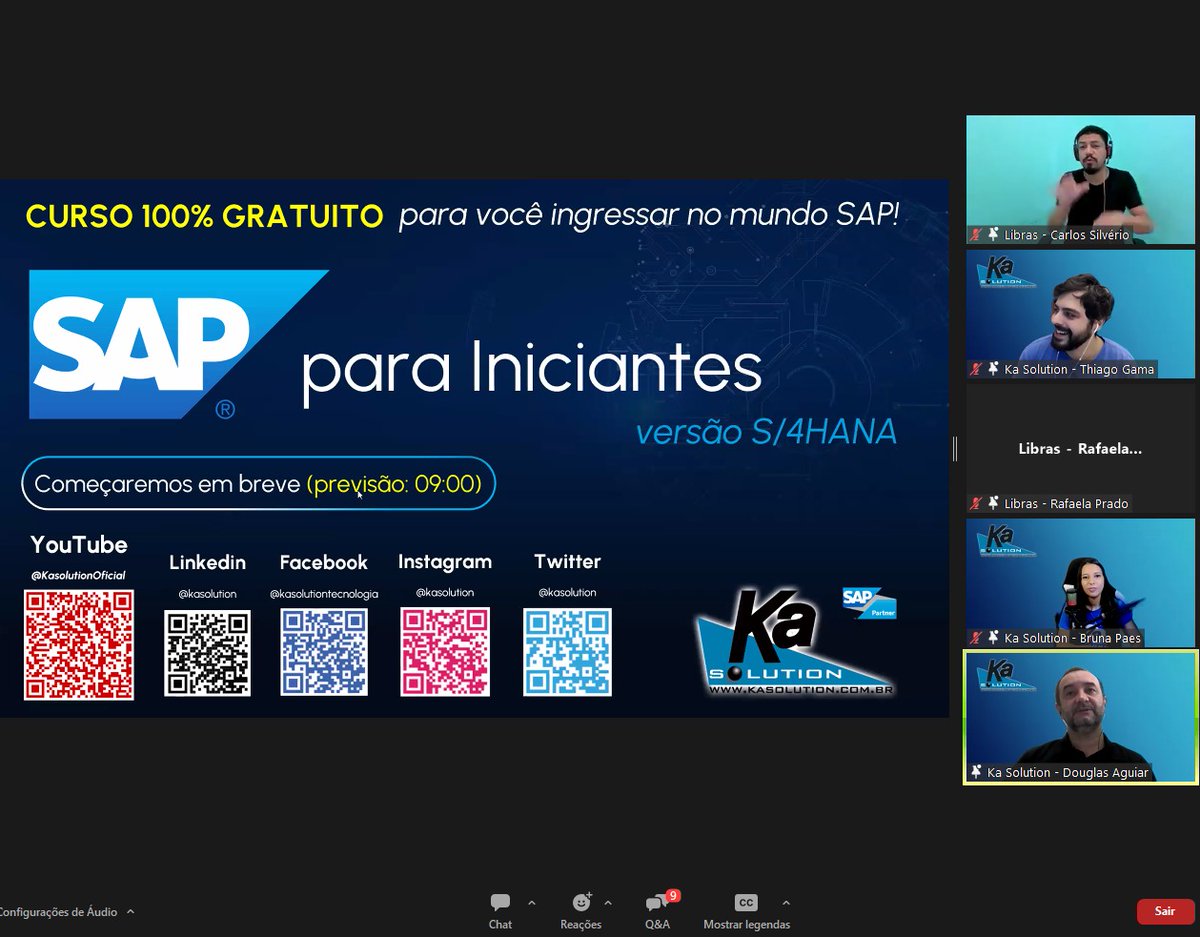Image resolution: width=1200 pixels, height=937 pixels.
Task: Click the muted mic icon on Bruna Paes
Action: click(x=976, y=637)
